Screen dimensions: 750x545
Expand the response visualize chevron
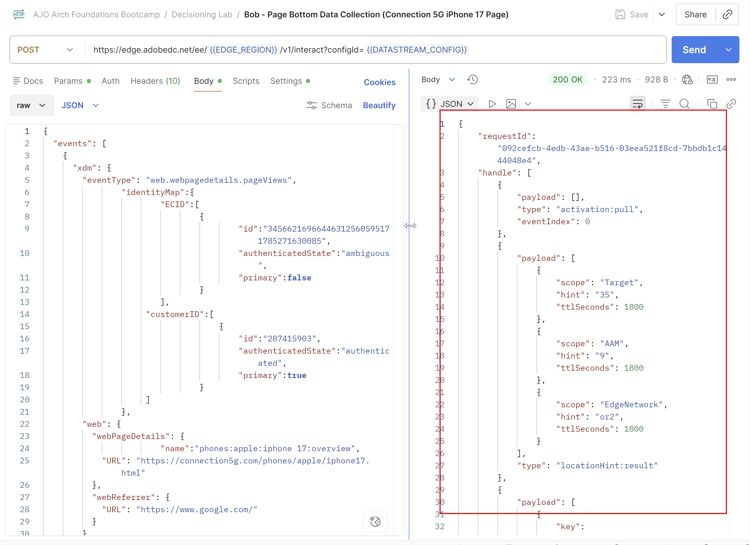pos(528,104)
